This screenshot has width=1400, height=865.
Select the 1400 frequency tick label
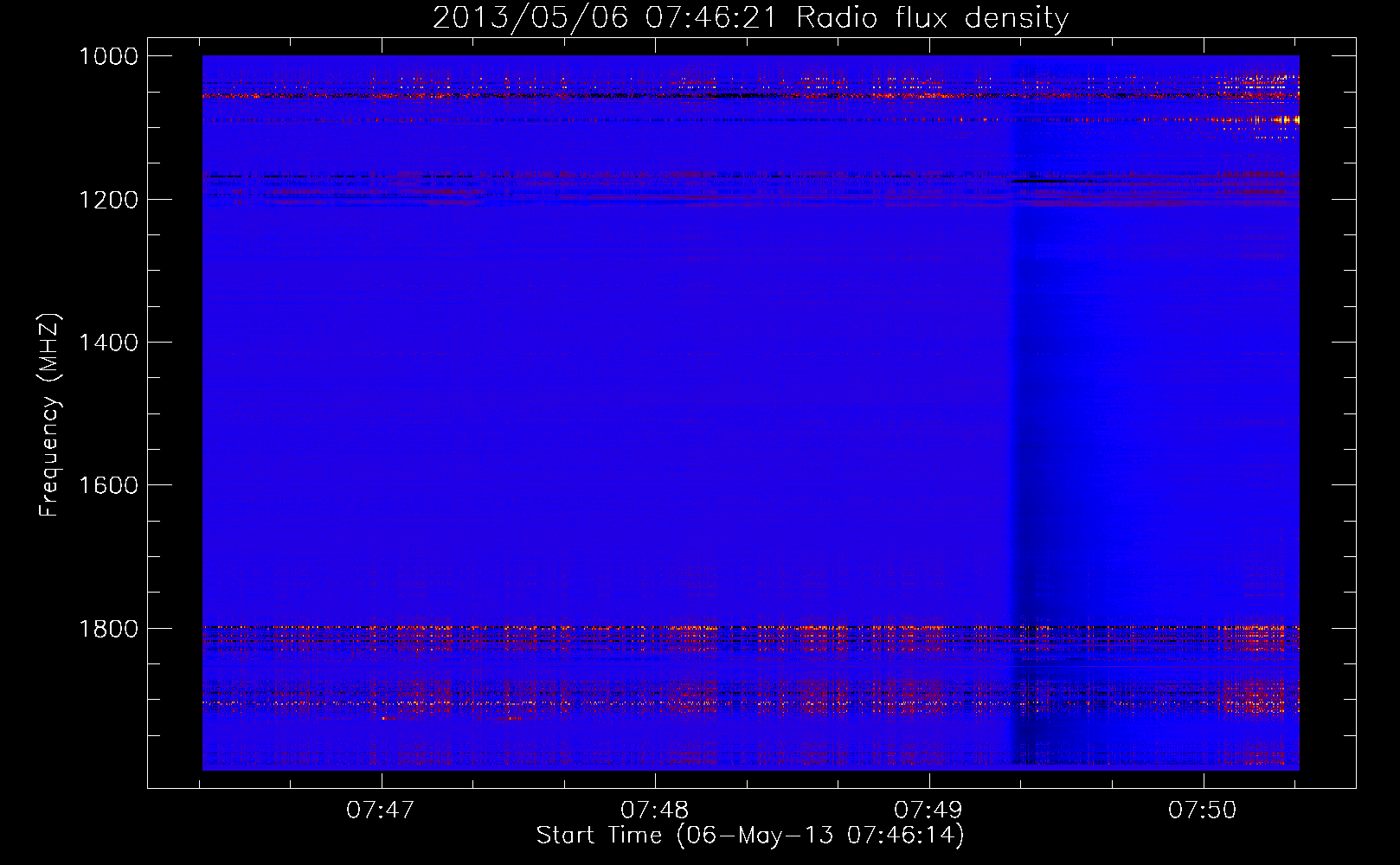click(x=108, y=343)
